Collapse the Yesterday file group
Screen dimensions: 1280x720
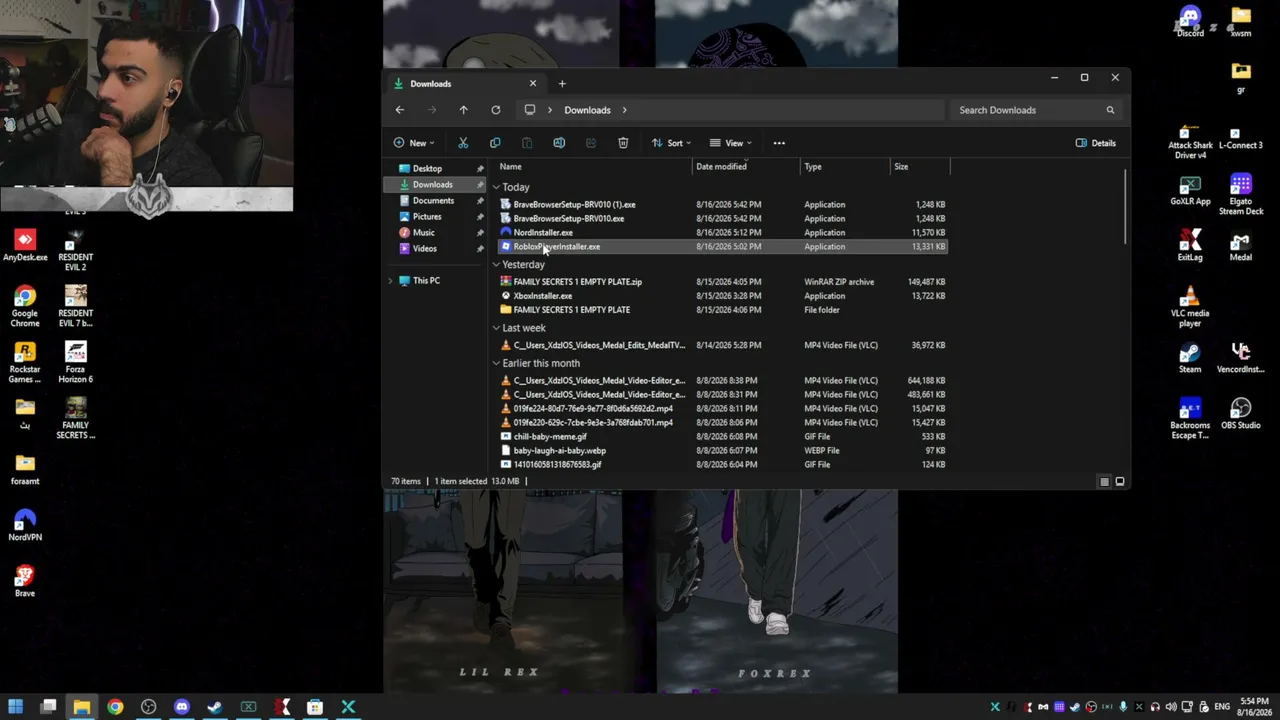tap(496, 265)
